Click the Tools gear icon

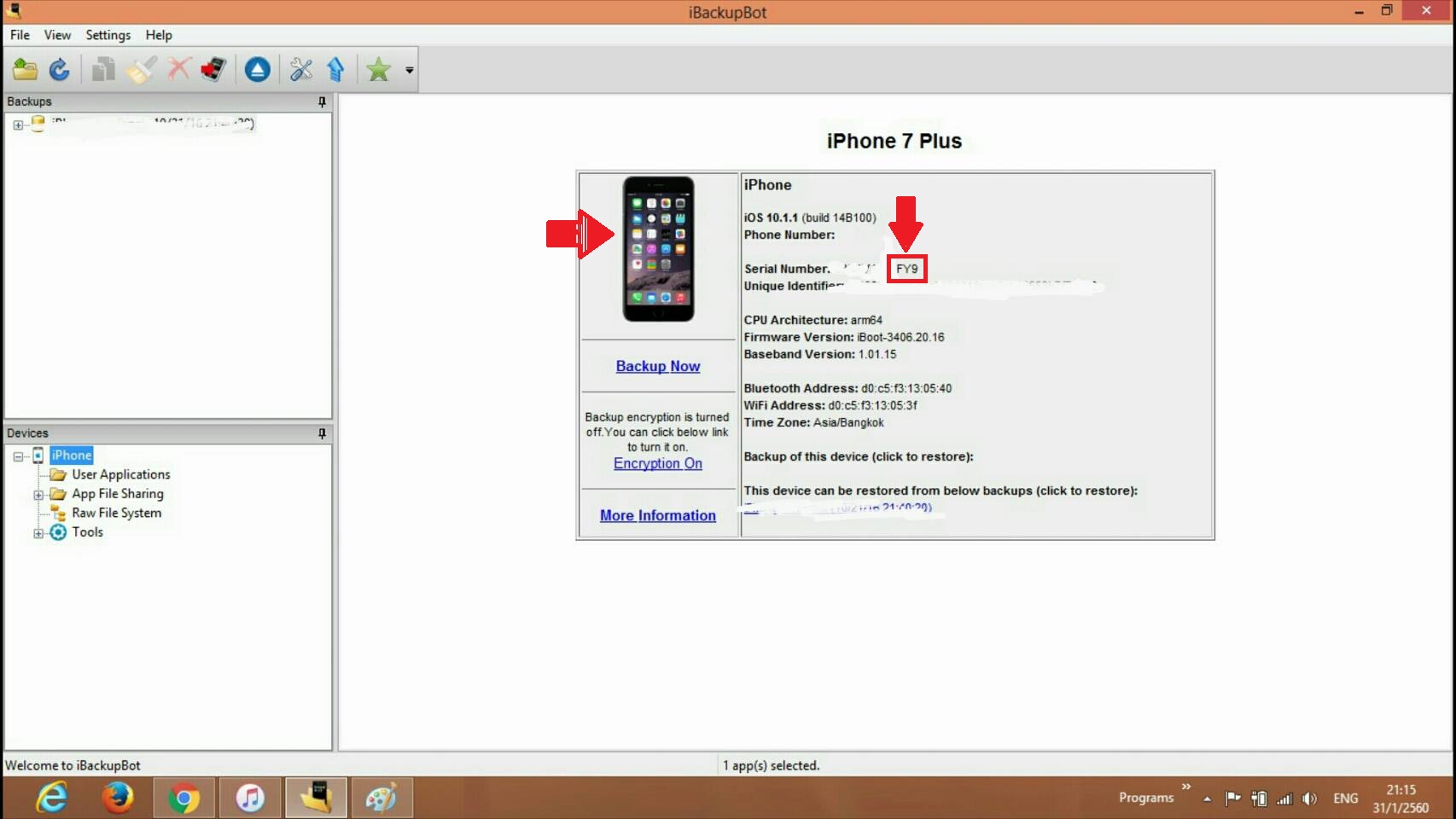(x=58, y=532)
